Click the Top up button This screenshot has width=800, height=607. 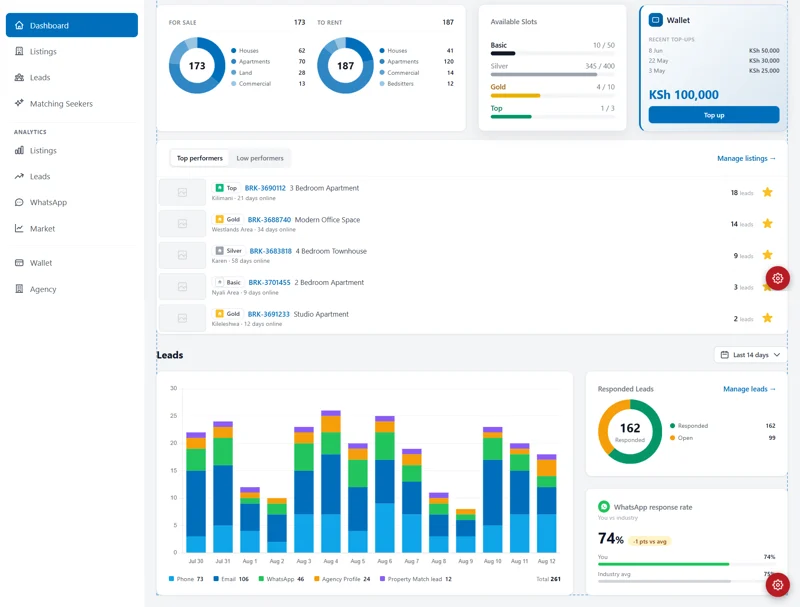[x=714, y=115]
